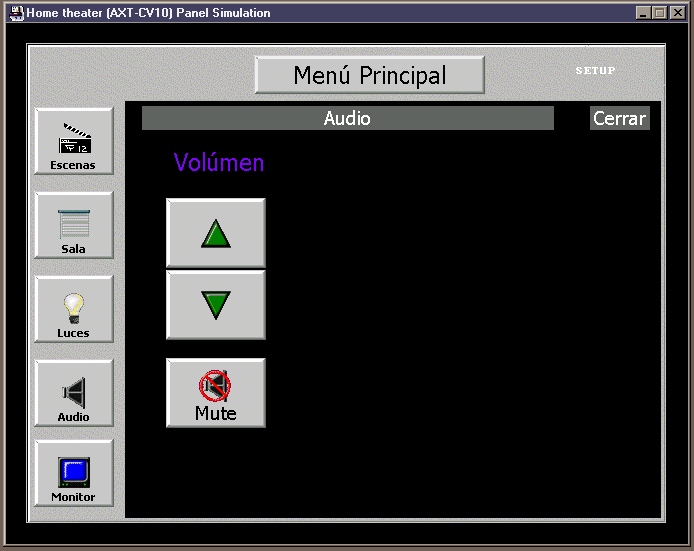This screenshot has width=694, height=551.
Task: Click the purple Volúmen label
Action: (219, 162)
